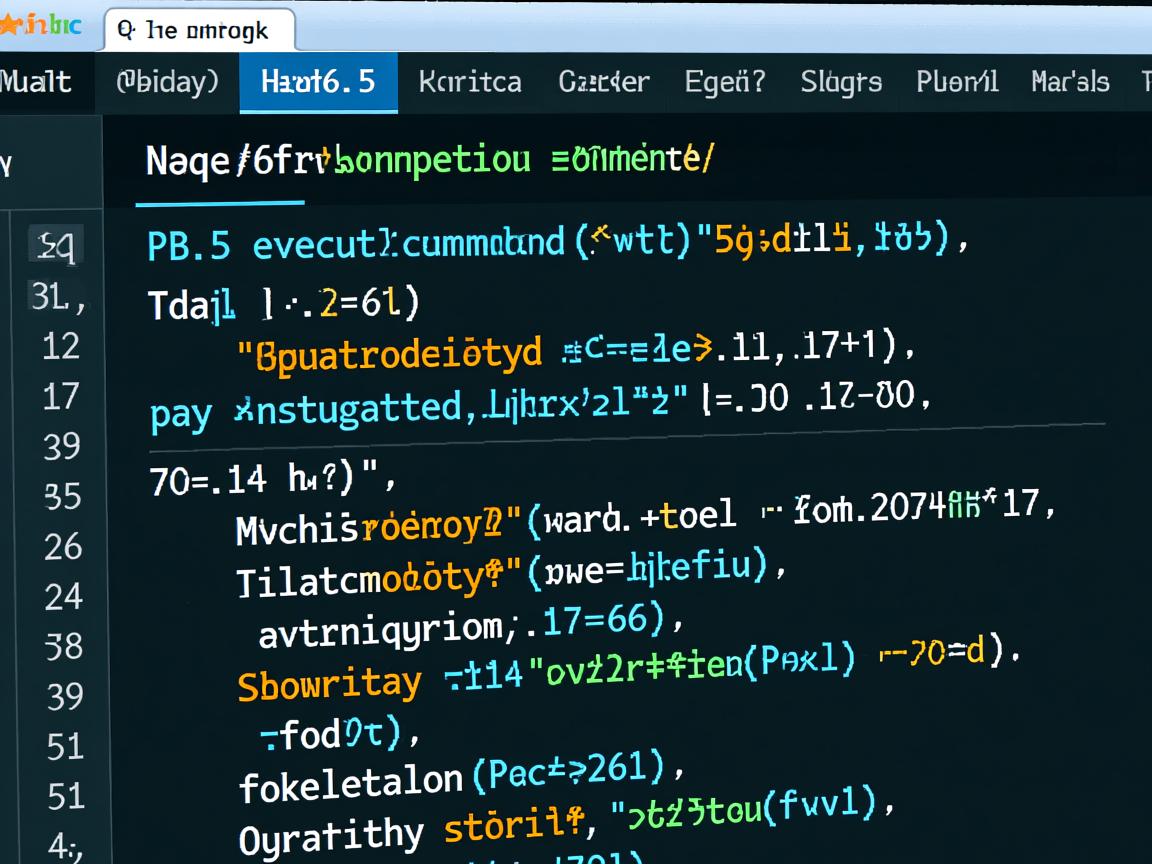Click line number 12 in the gutter
Viewport: 1152px width, 864px height.
(61, 346)
